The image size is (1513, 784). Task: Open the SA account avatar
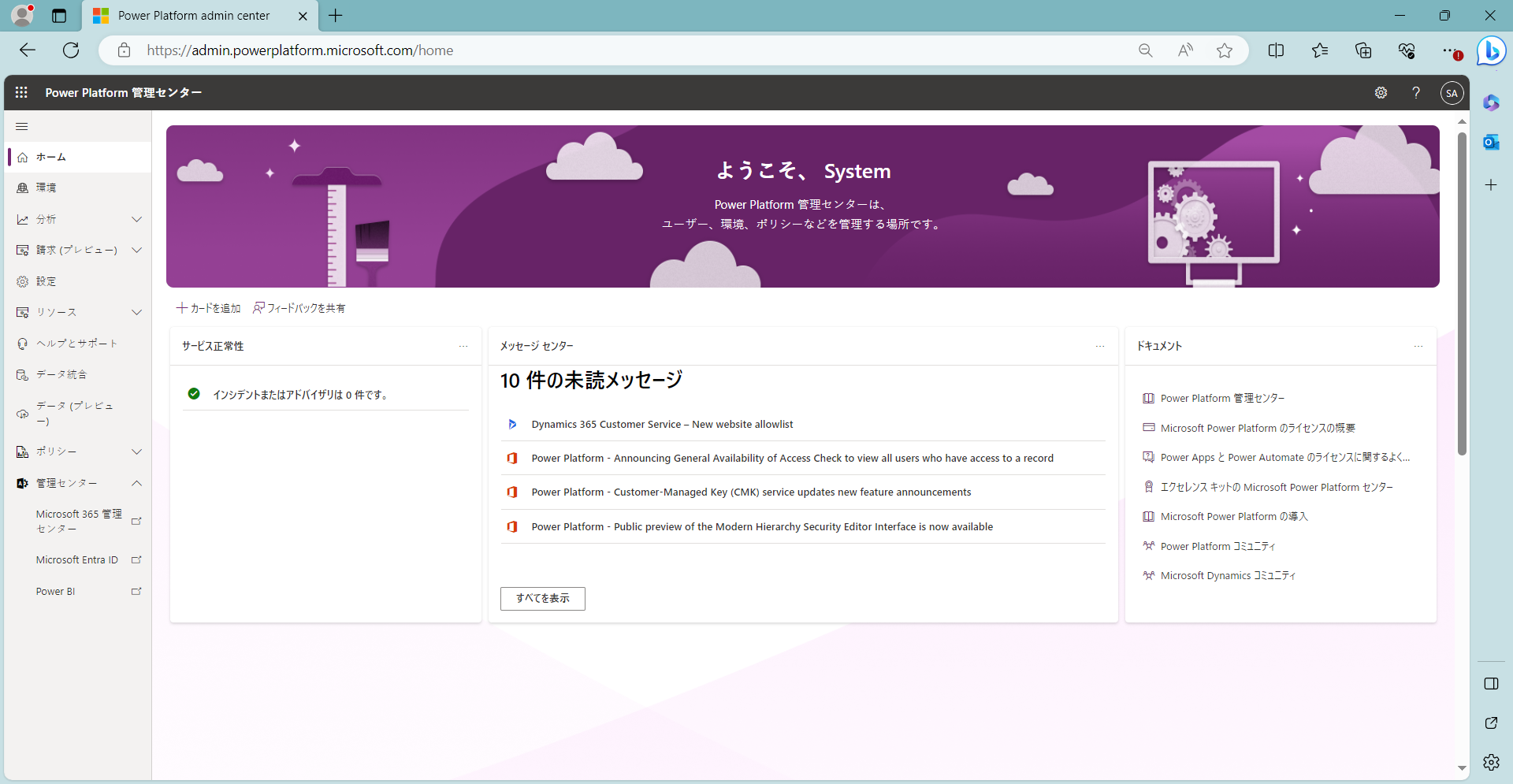pyautogui.click(x=1452, y=93)
